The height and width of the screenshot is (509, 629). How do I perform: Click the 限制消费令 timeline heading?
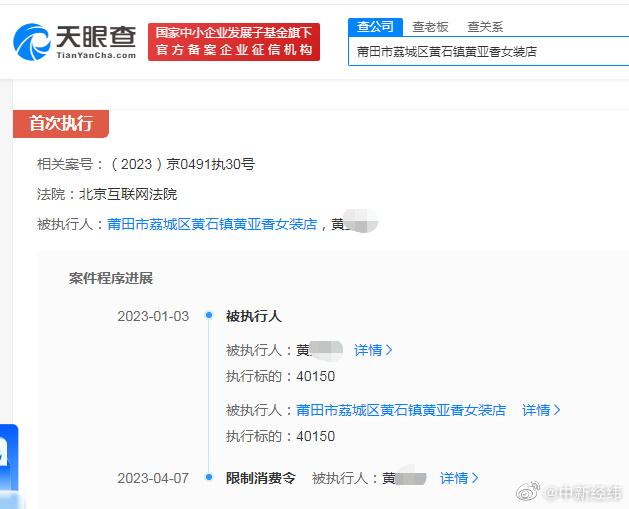pos(261,478)
